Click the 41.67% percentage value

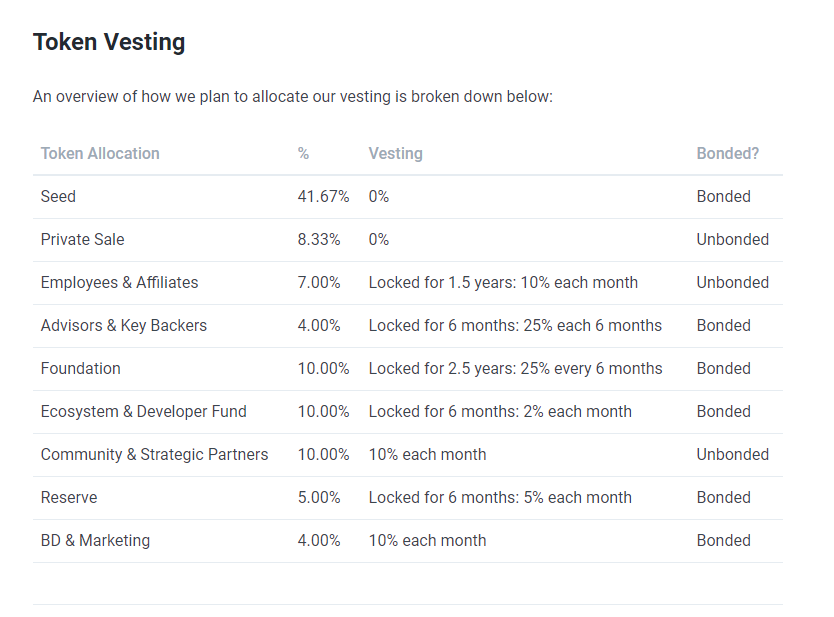[323, 196]
